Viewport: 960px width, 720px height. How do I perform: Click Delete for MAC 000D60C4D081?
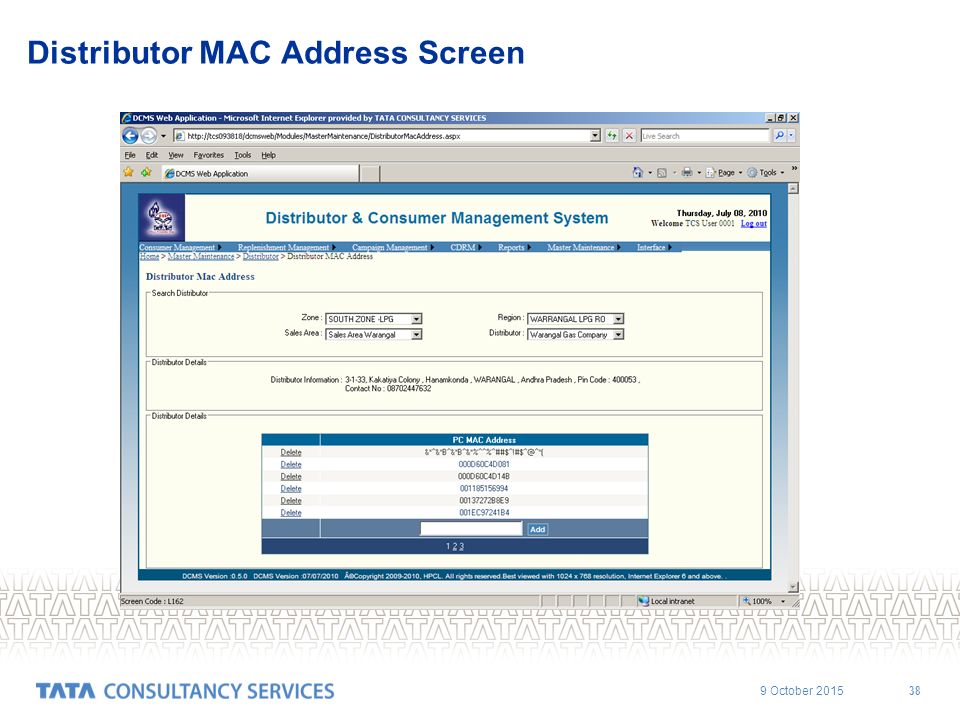[x=291, y=464]
